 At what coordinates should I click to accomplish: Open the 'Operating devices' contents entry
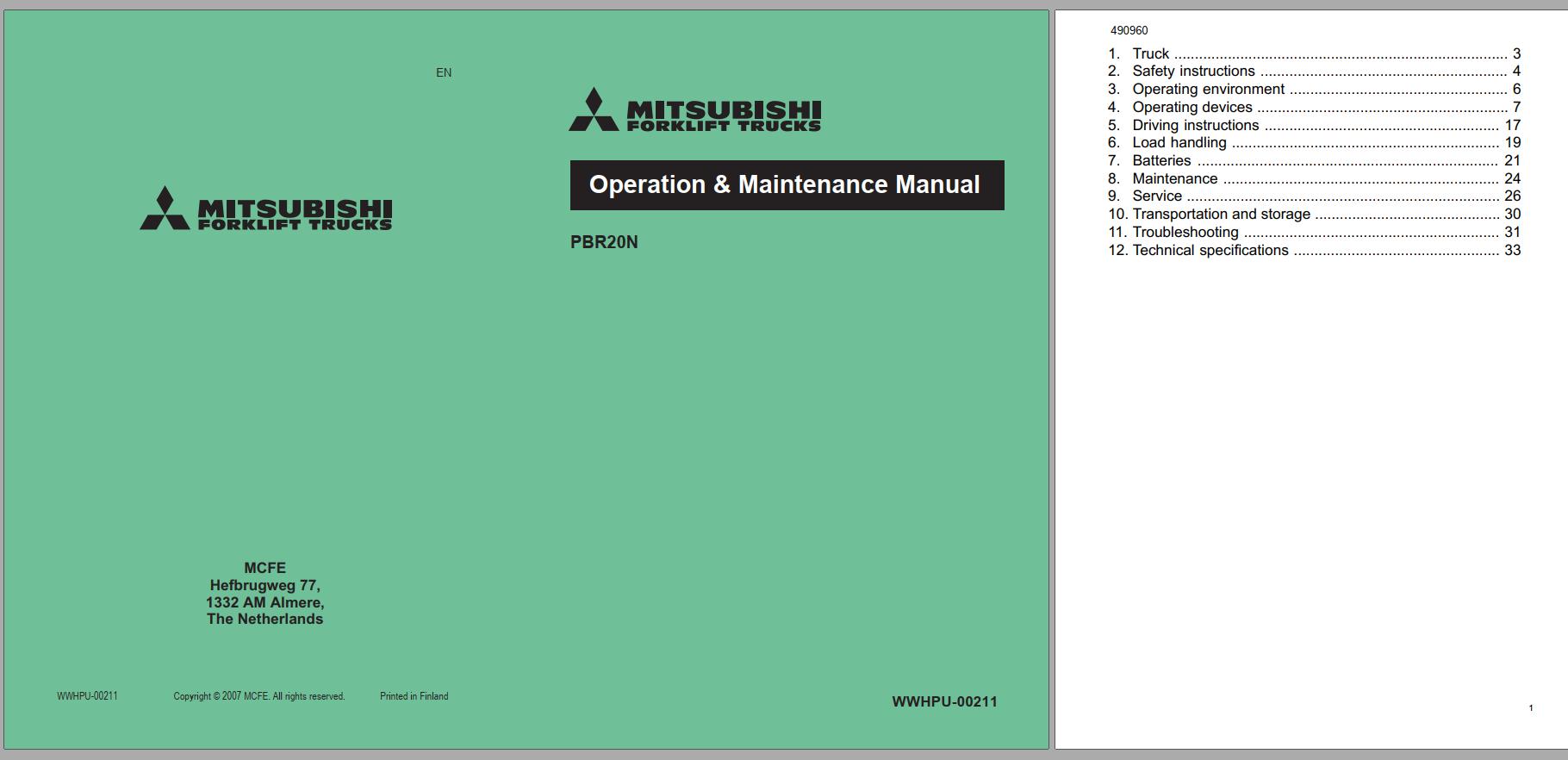click(x=1314, y=108)
